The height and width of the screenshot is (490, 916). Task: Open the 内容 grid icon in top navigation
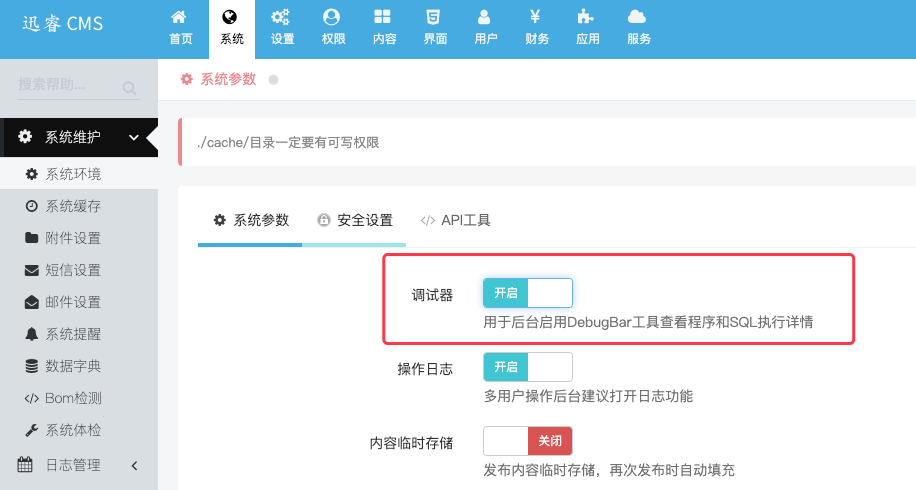(382, 17)
